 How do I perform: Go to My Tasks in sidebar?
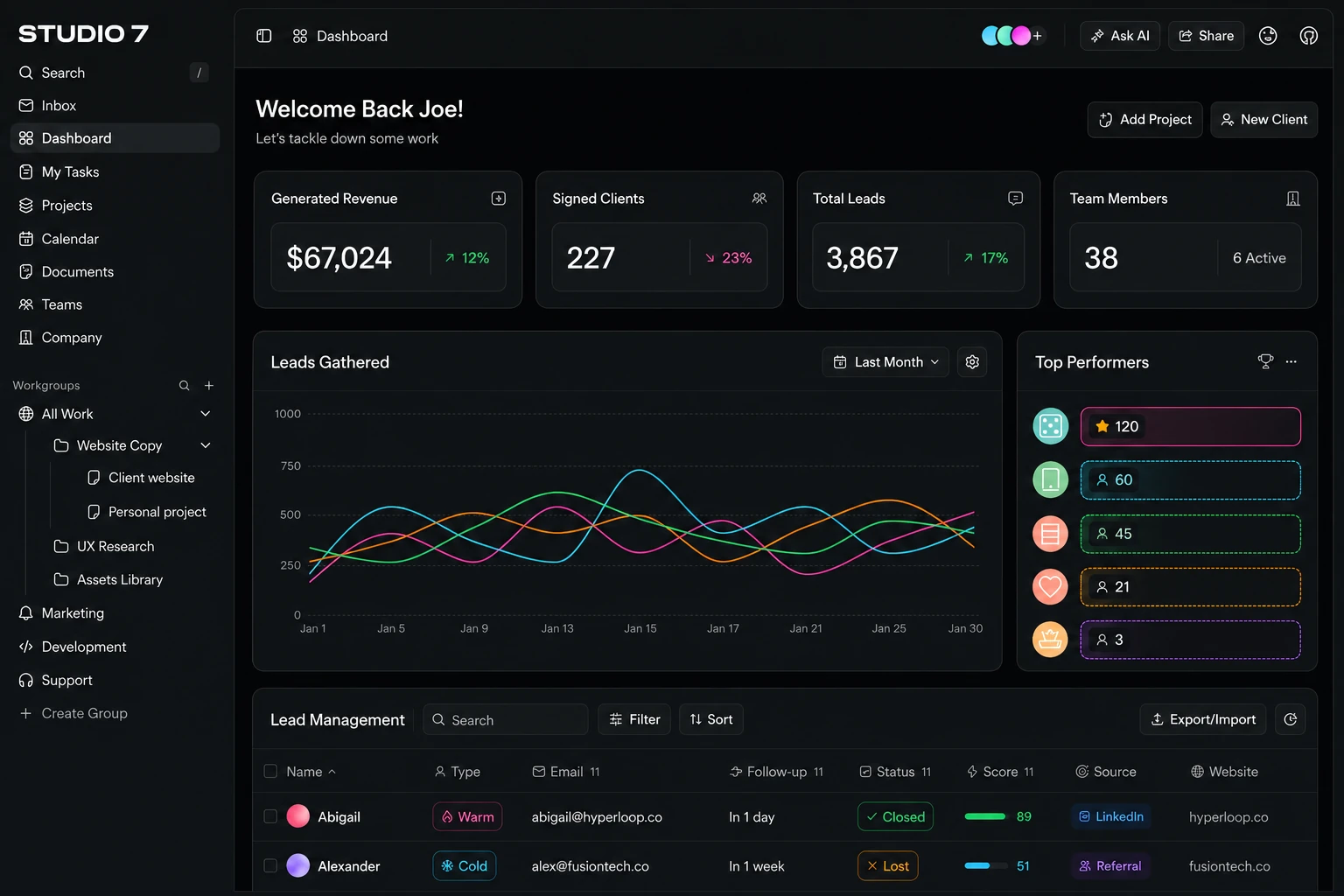[115, 172]
